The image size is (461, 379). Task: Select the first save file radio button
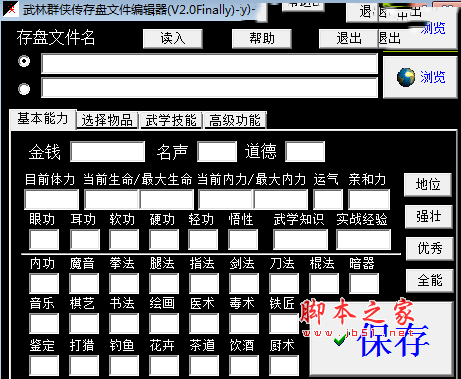(x=24, y=61)
